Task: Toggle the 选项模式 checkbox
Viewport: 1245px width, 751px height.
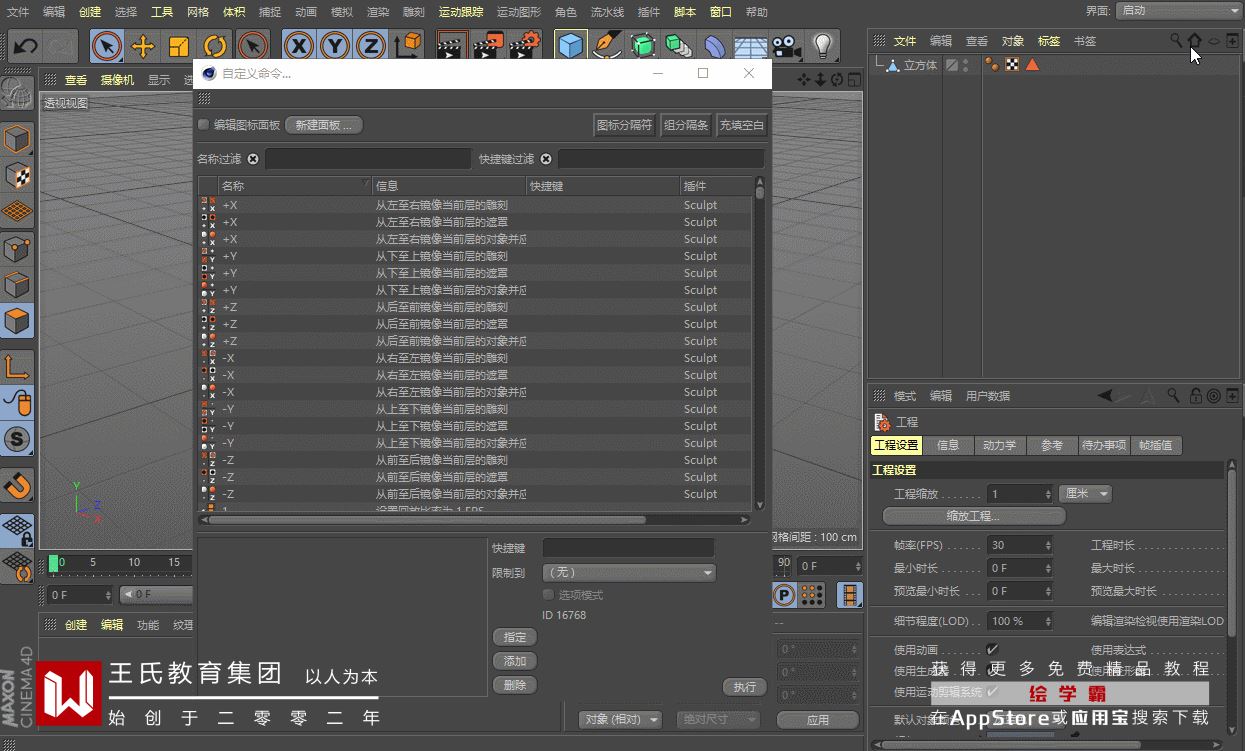Action: point(548,595)
